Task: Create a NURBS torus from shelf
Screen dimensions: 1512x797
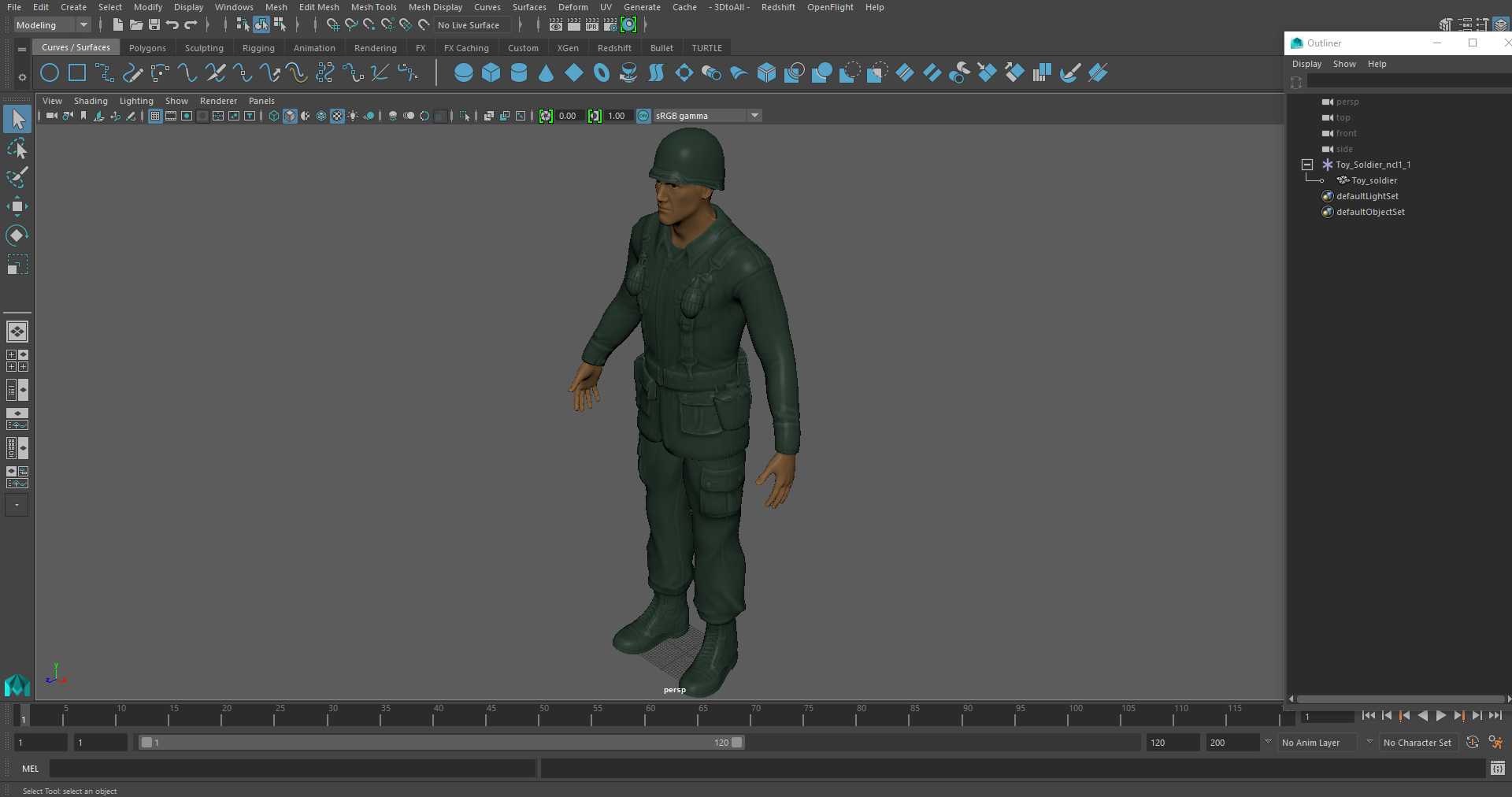Action: point(602,73)
